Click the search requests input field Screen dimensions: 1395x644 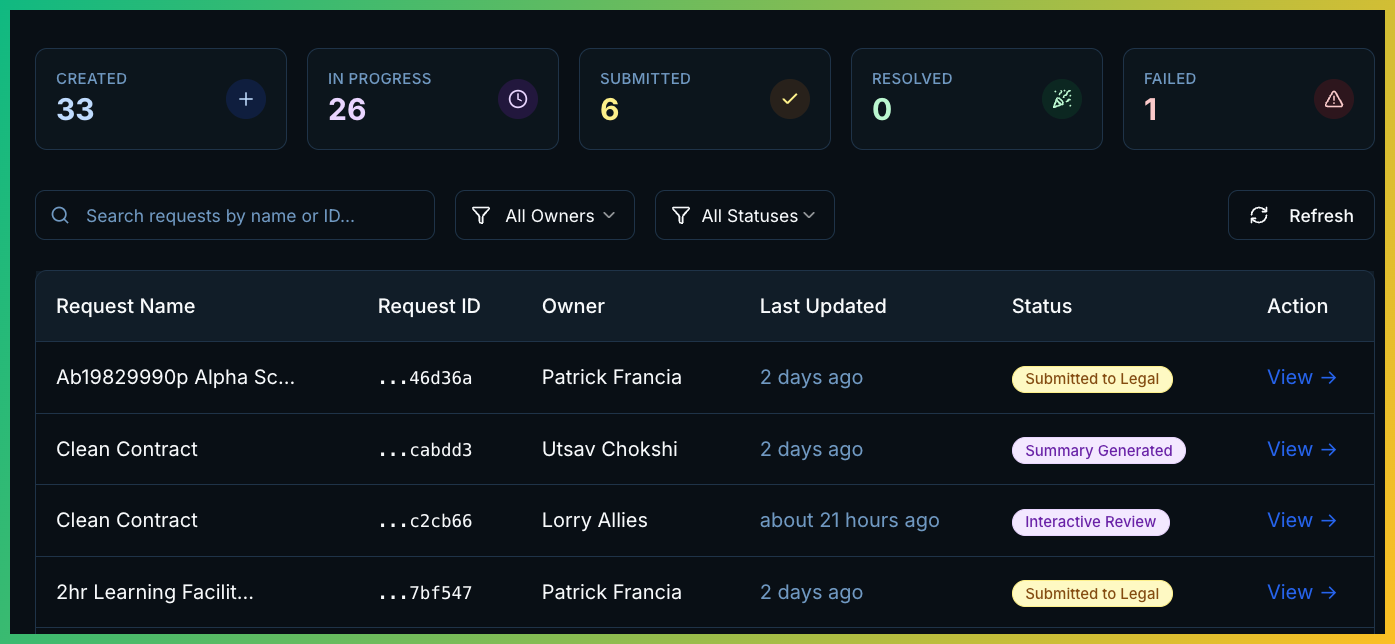click(235, 215)
